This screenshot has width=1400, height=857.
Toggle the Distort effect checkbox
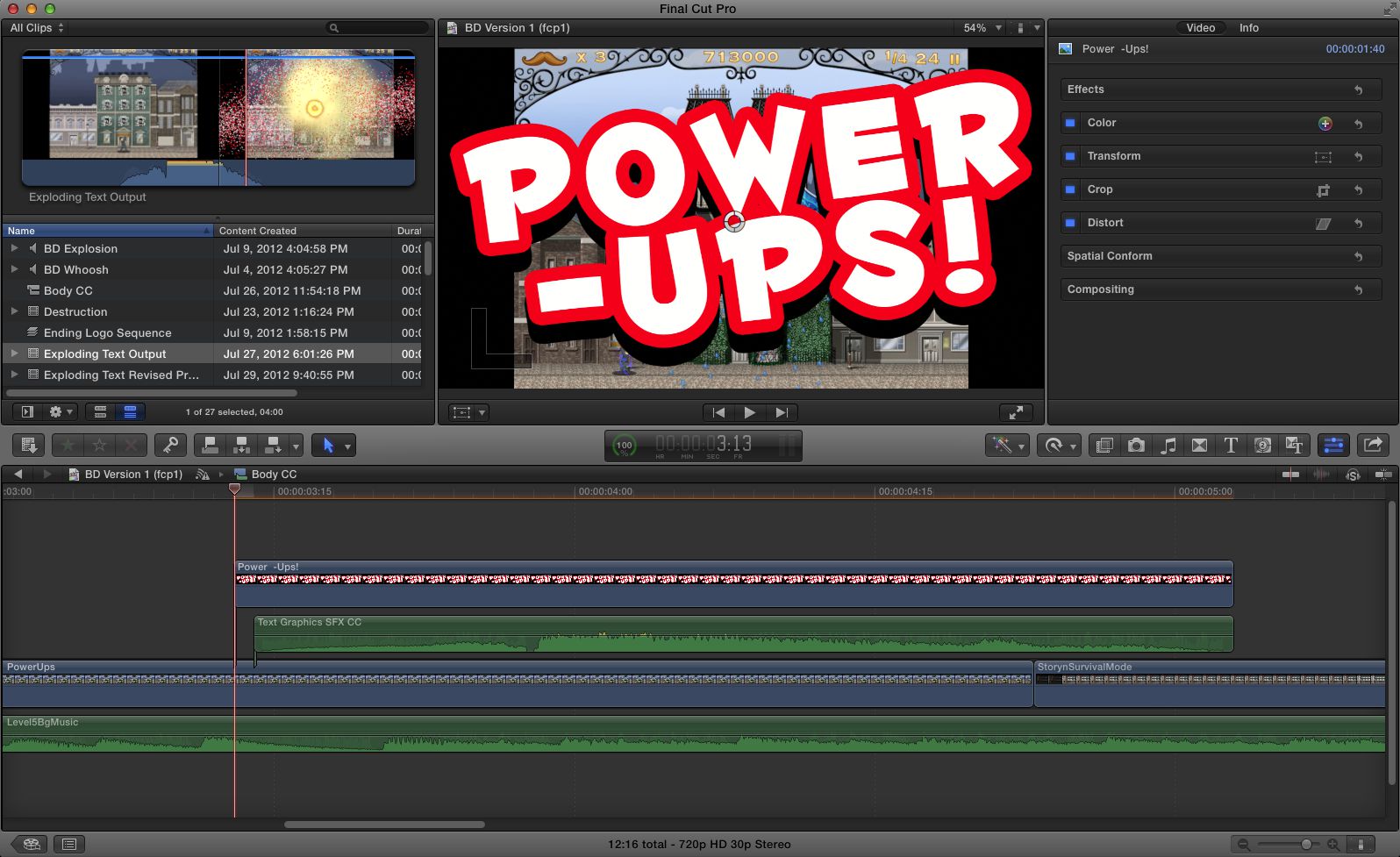1070,223
